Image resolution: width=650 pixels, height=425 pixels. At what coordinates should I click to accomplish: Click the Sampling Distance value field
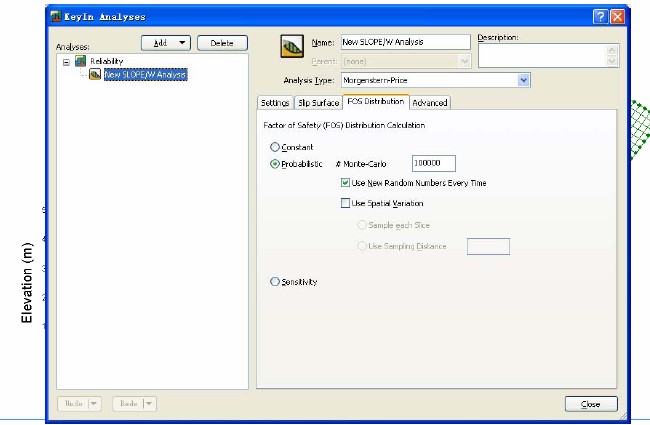pos(488,246)
